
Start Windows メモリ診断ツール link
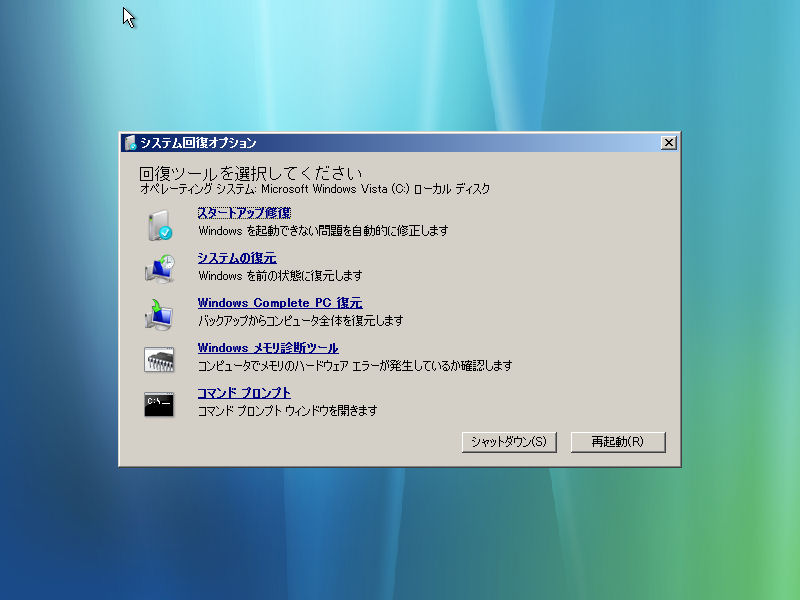coord(268,347)
